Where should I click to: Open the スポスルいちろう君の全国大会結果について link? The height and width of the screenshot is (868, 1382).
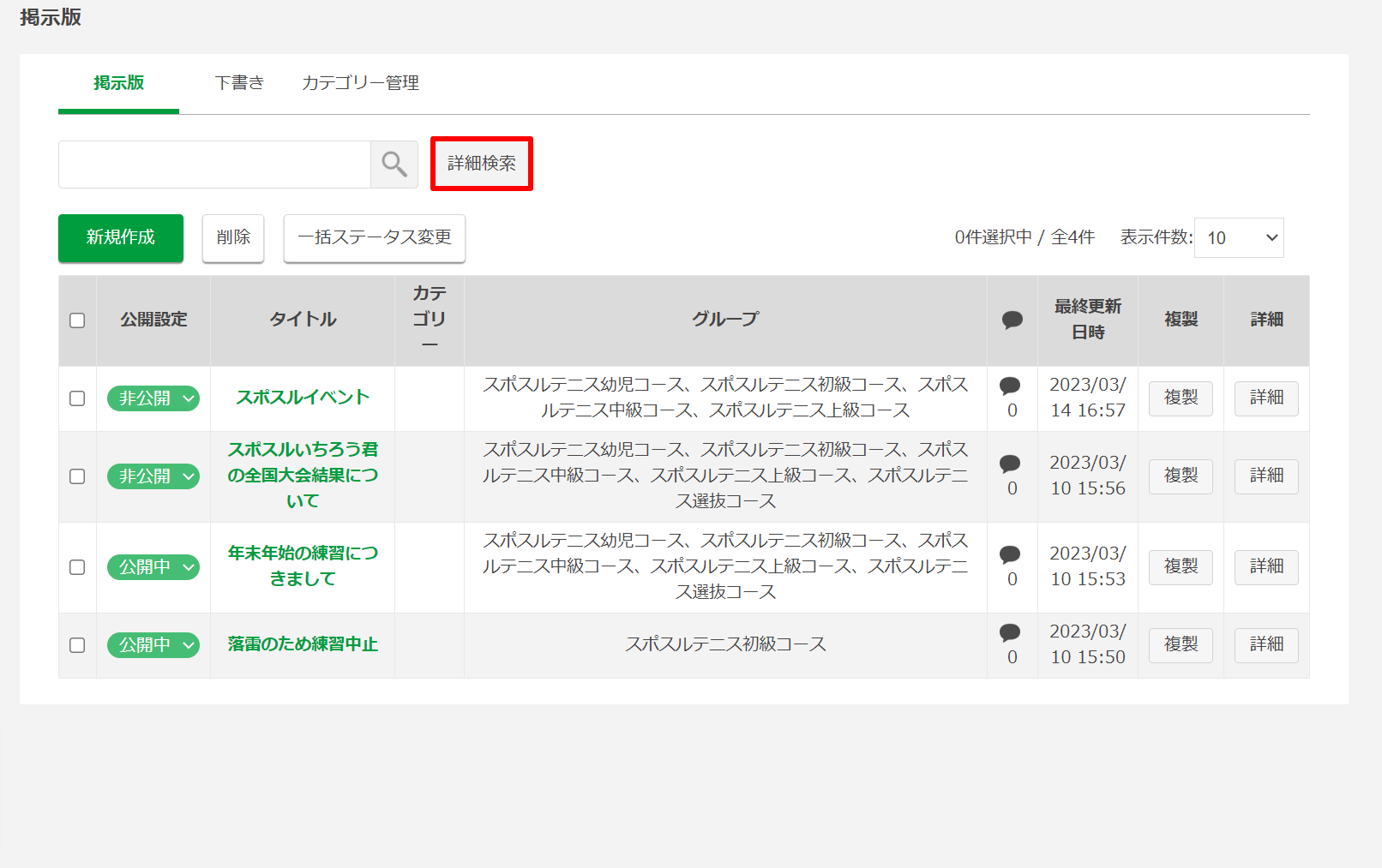[303, 476]
